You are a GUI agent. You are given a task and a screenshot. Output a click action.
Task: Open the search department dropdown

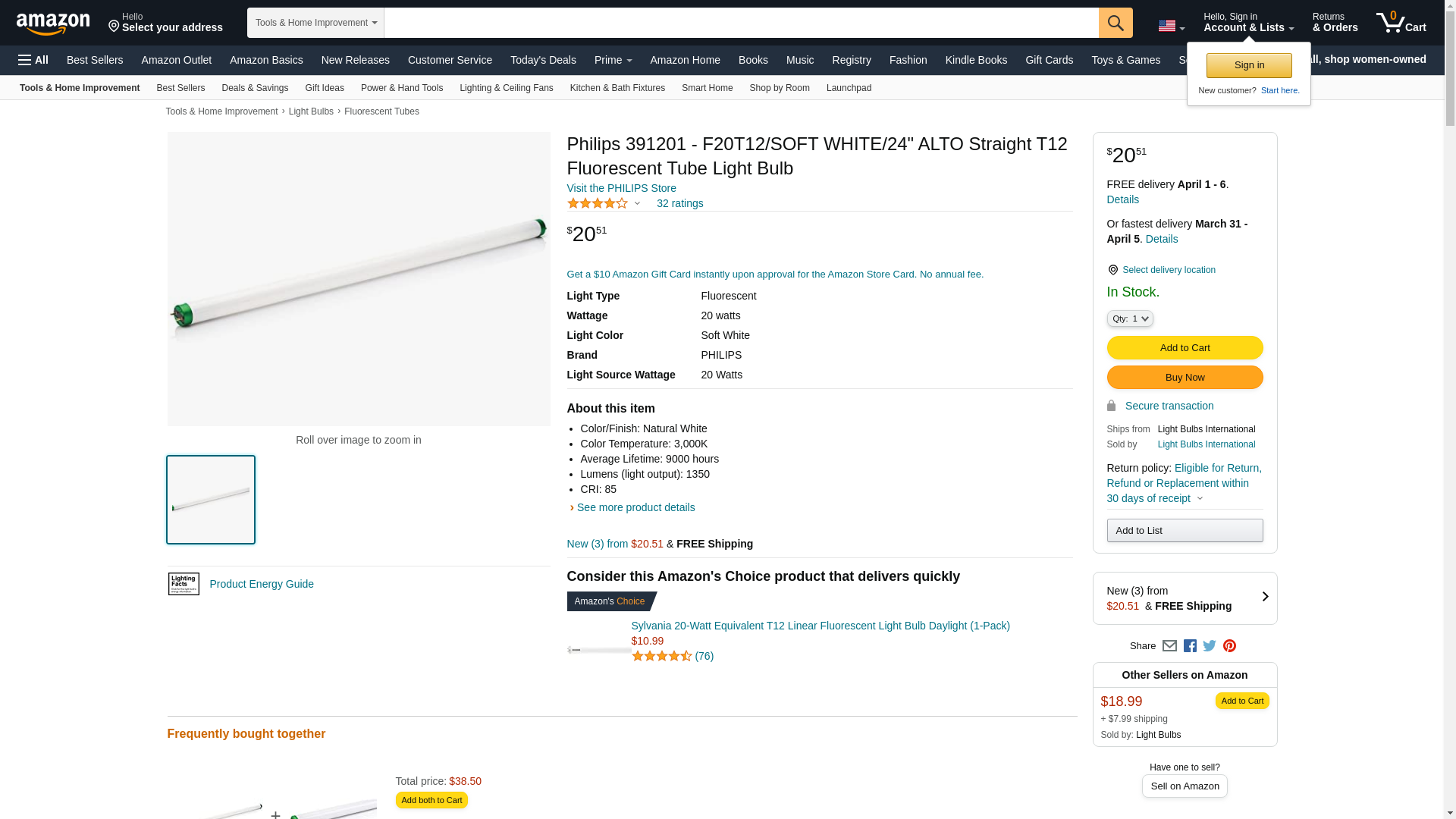tap(315, 23)
